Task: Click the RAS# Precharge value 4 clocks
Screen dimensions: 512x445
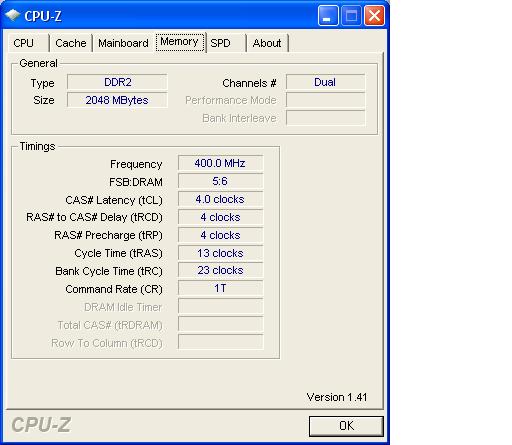Action: pos(220,235)
